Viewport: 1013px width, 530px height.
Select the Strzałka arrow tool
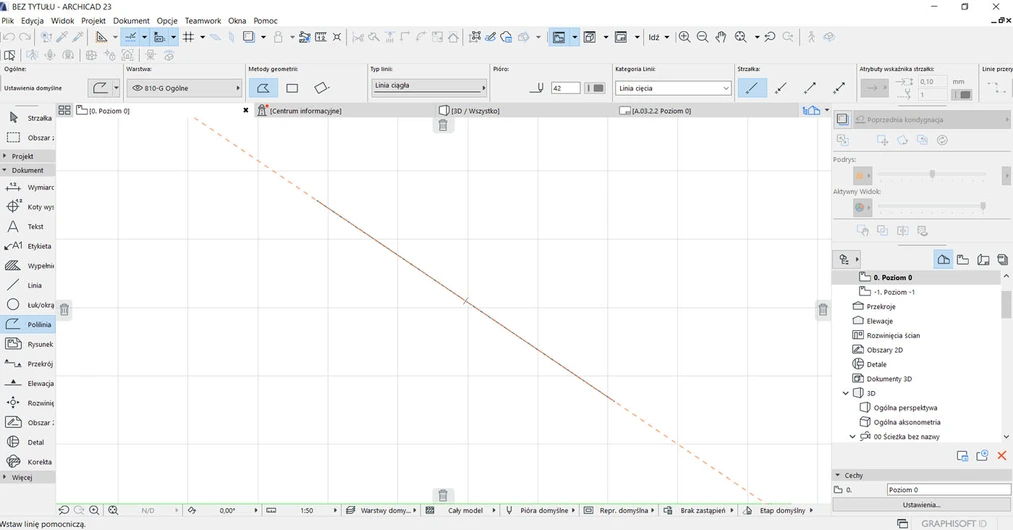coord(28,118)
